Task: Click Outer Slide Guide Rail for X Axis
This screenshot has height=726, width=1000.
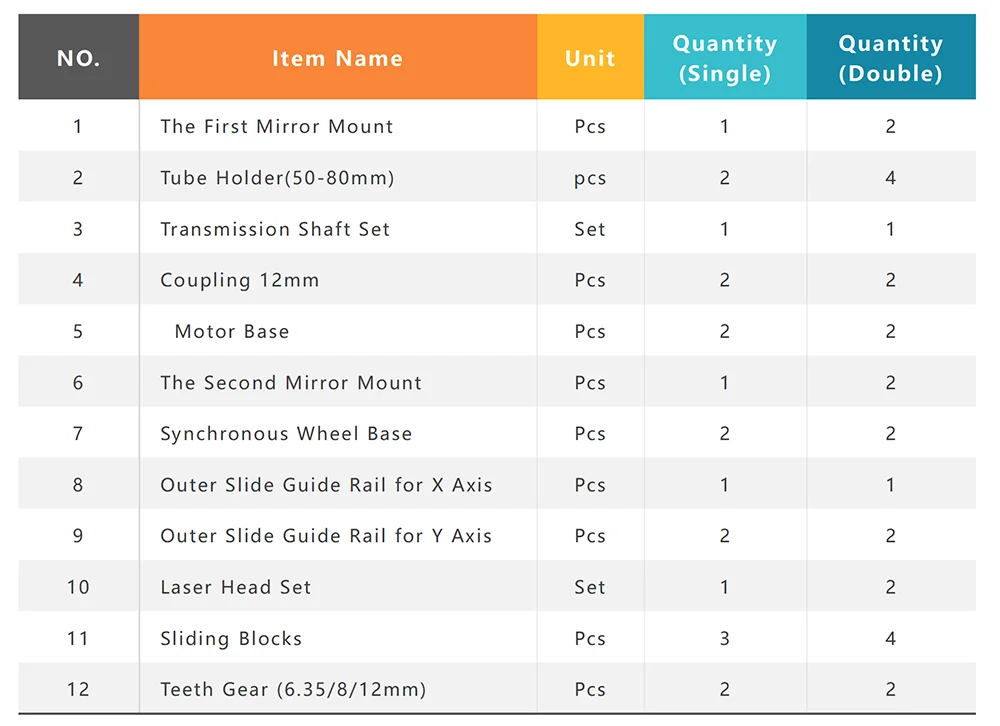Action: [326, 485]
